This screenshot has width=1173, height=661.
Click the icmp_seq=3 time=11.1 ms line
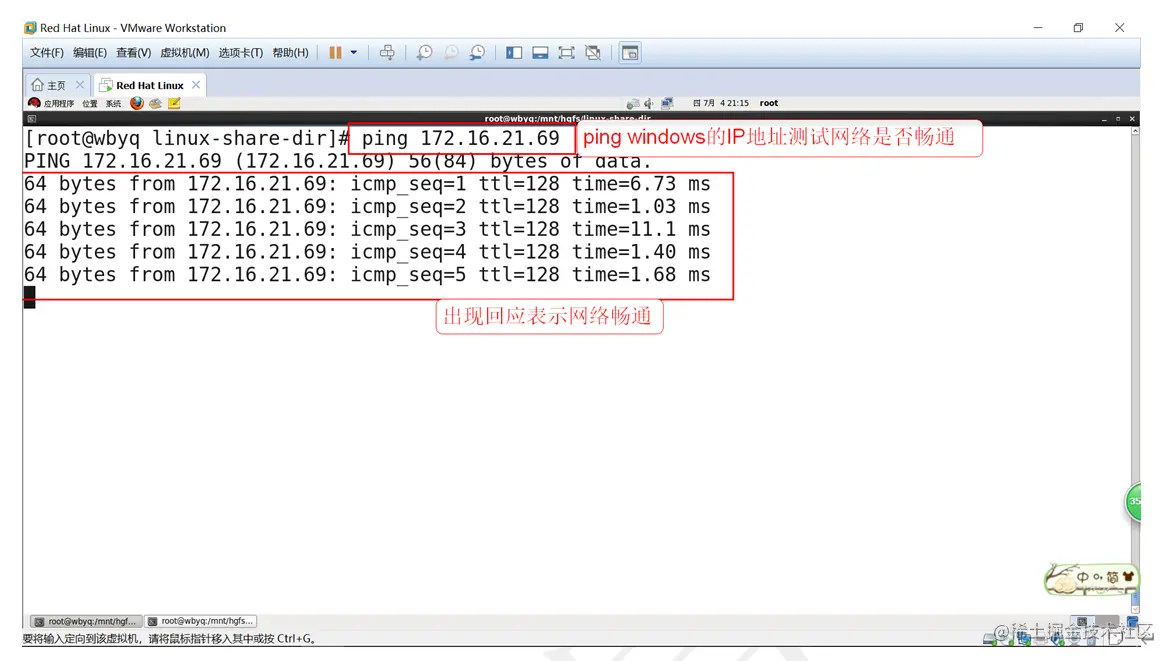pyautogui.click(x=367, y=230)
